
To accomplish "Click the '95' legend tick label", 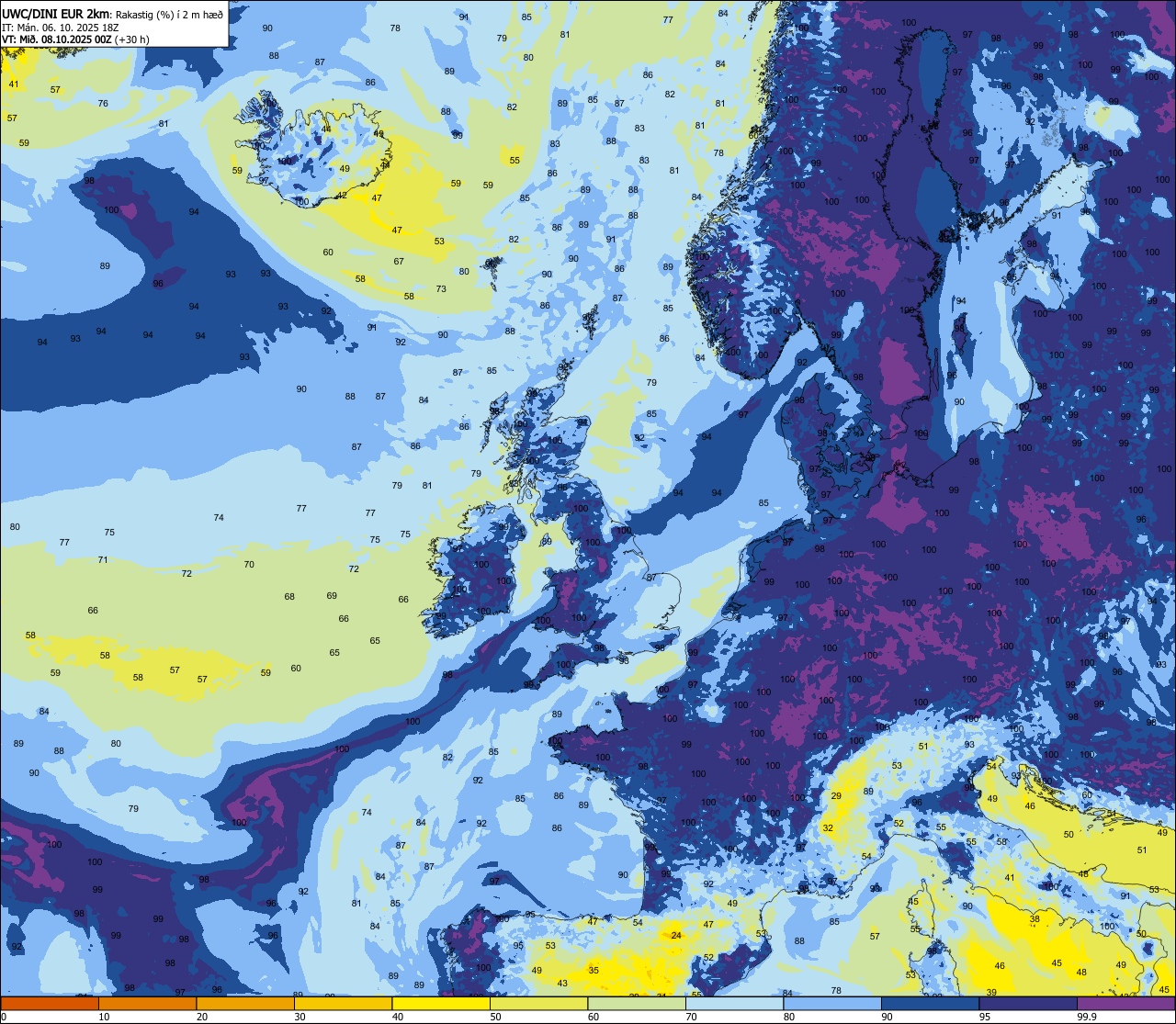I will [x=986, y=1016].
